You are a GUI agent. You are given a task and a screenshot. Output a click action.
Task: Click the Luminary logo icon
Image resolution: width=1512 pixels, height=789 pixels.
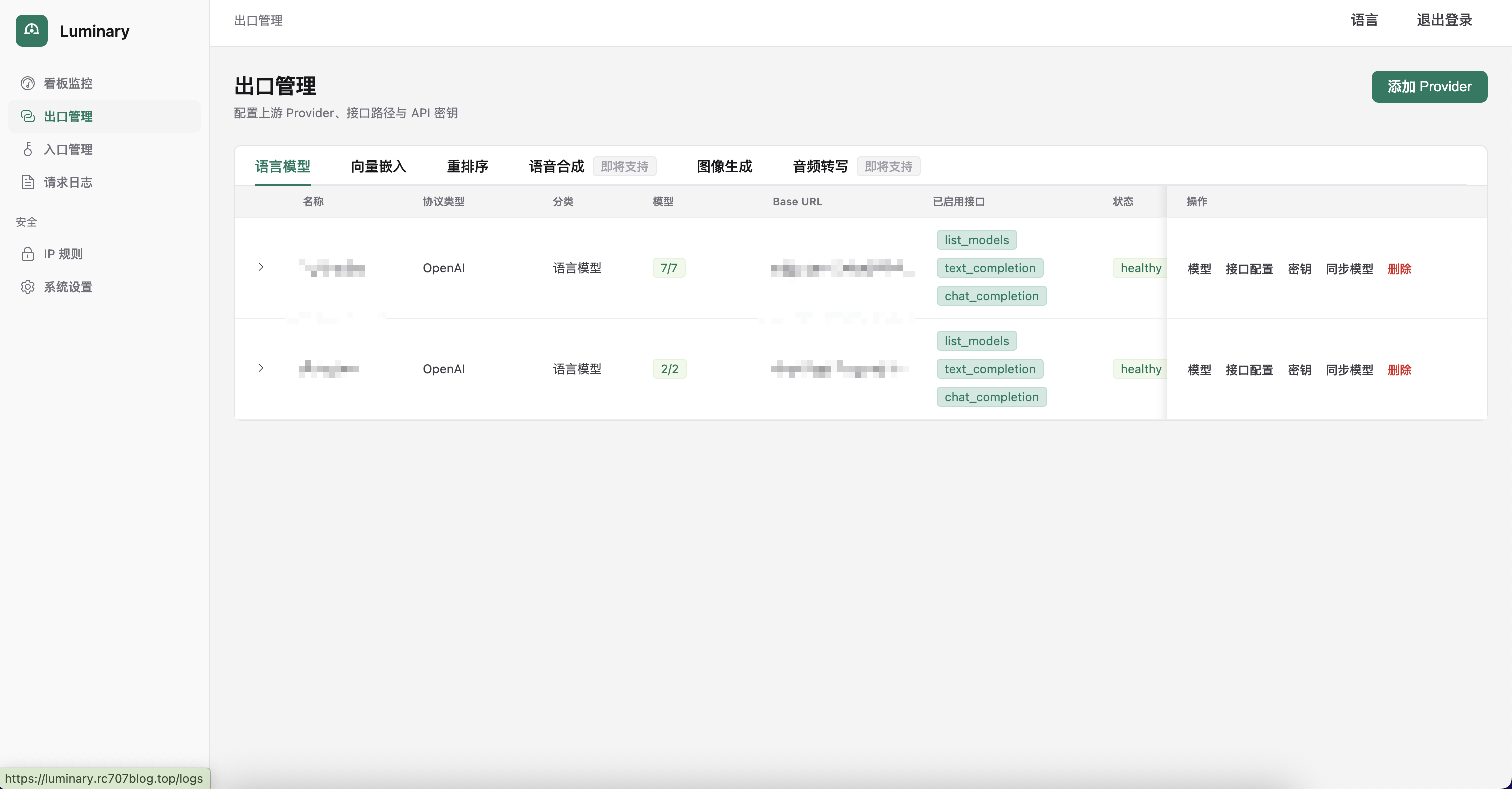[31, 31]
